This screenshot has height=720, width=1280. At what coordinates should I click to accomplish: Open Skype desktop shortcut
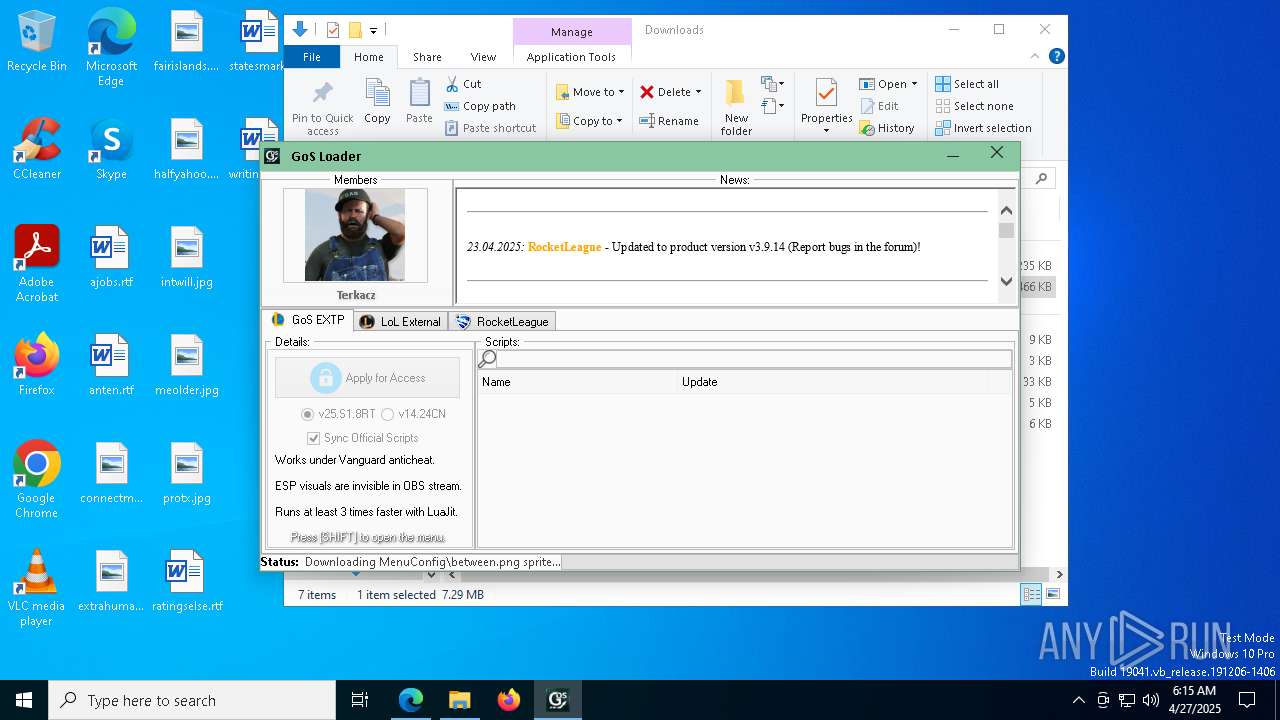click(x=111, y=149)
